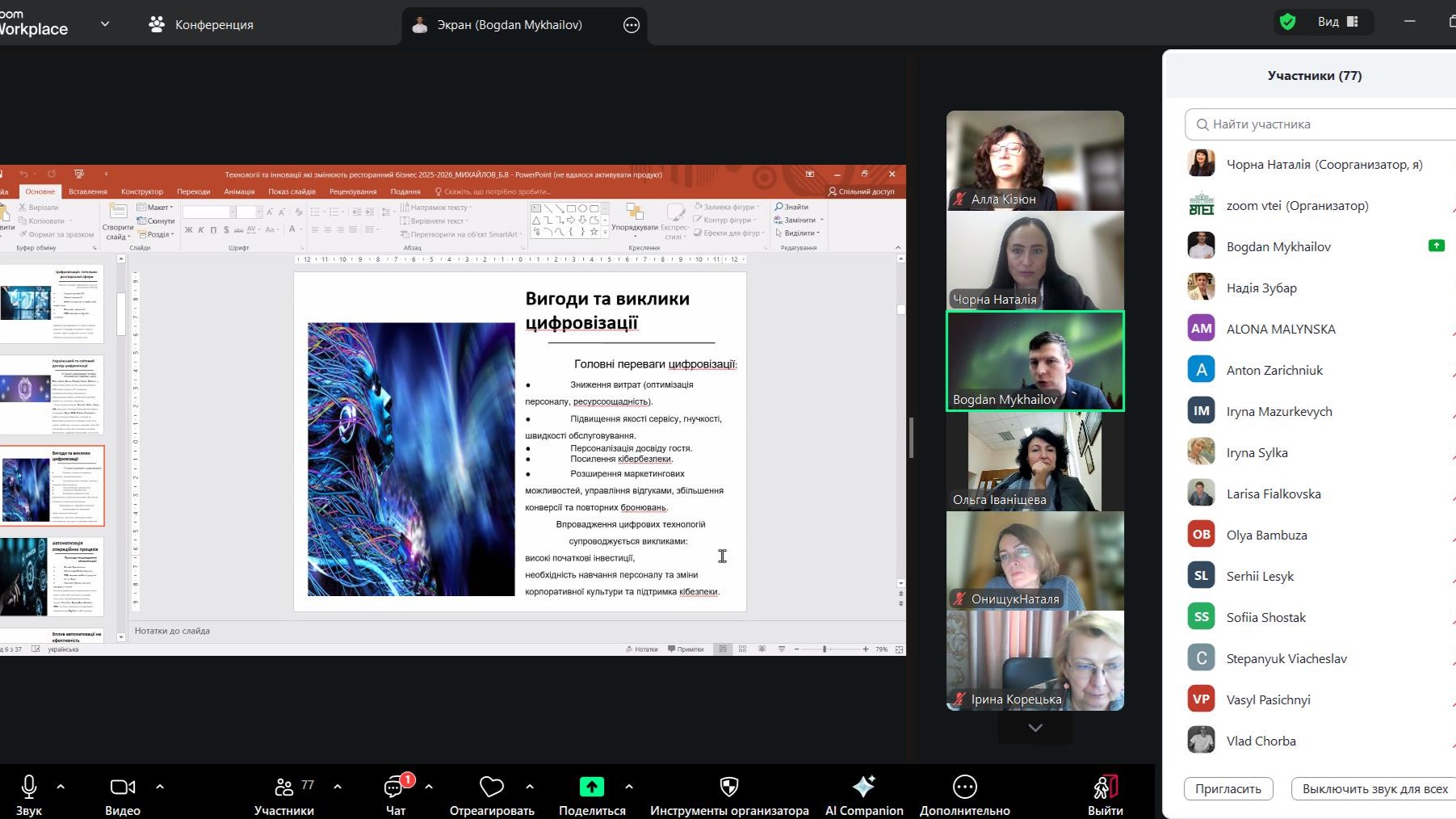The image size is (1456, 819).
Task: Open the AI Companion sparkle icon
Action: click(863, 787)
